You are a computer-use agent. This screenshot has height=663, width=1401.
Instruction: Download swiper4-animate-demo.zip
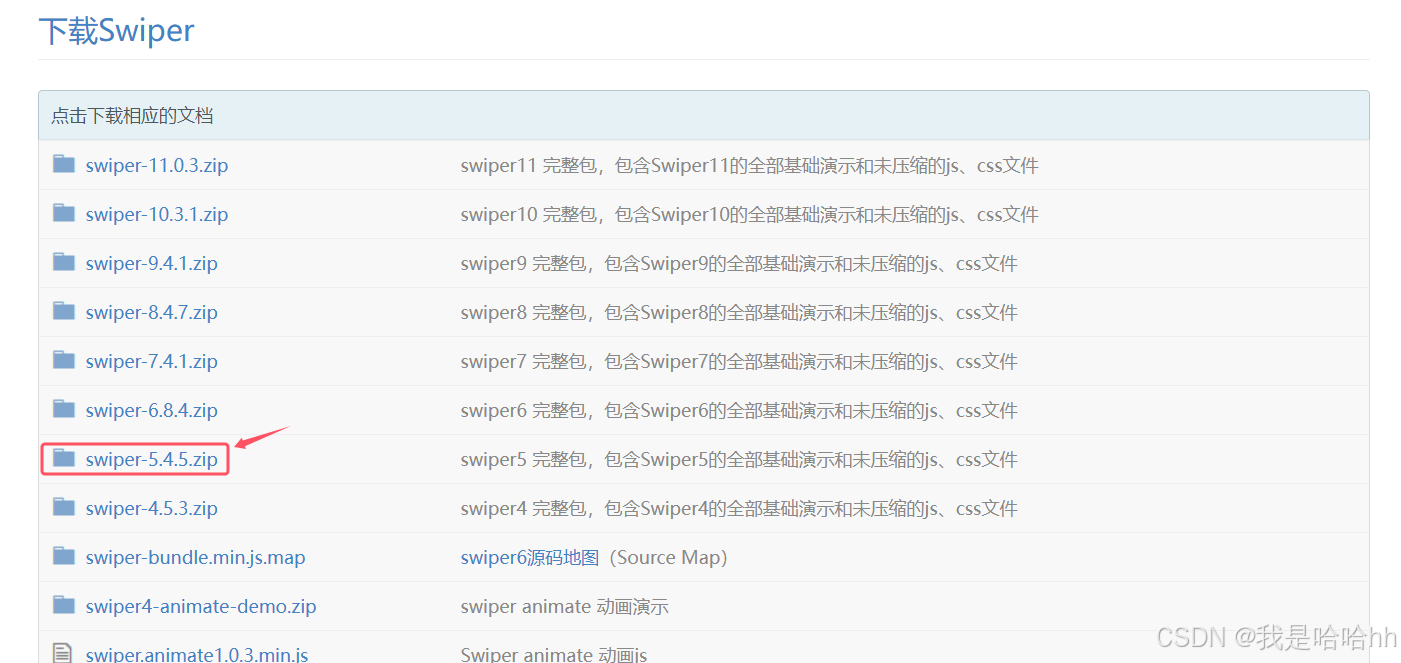pyautogui.click(x=201, y=607)
